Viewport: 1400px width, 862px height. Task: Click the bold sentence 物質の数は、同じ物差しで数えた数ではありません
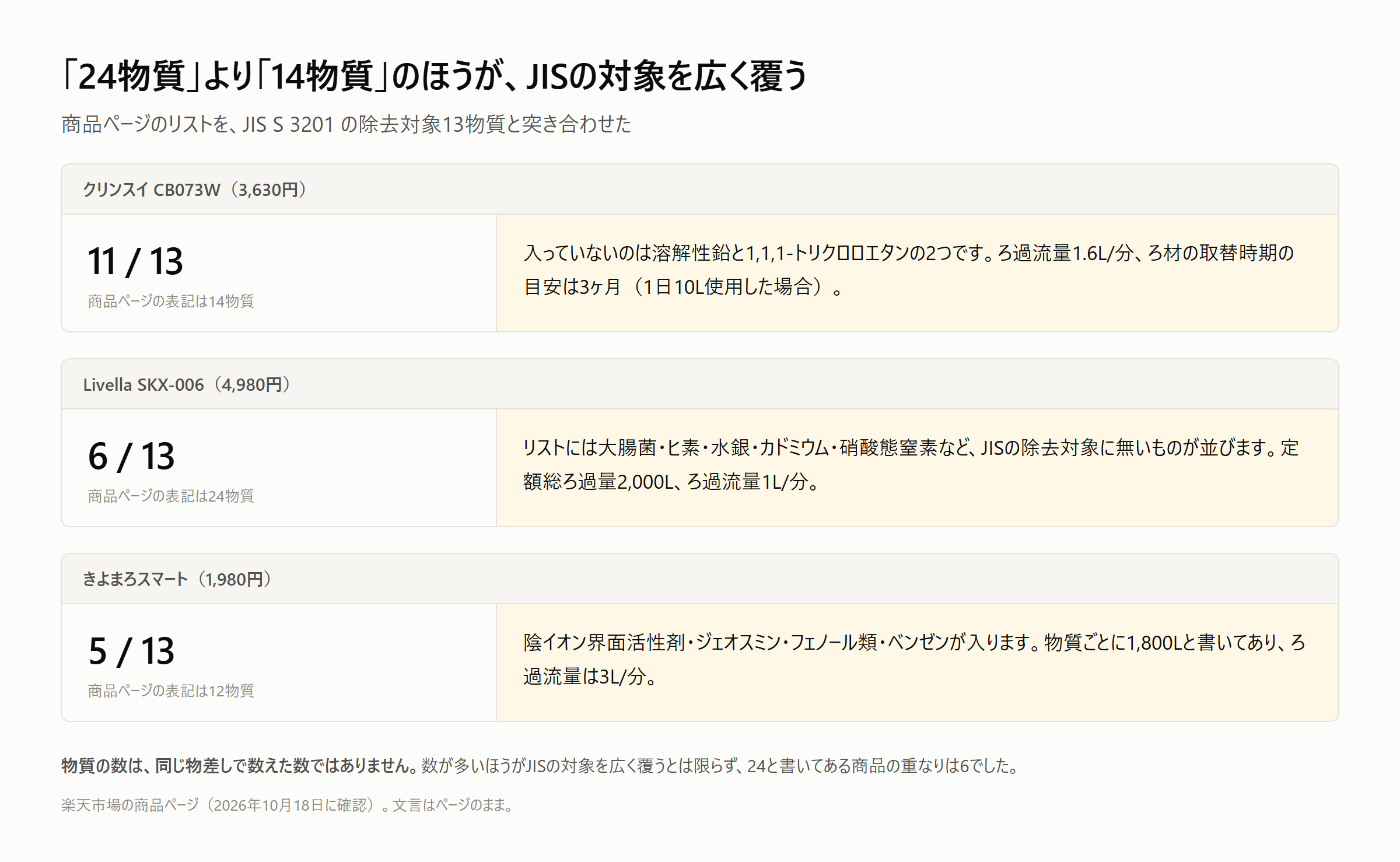pyautogui.click(x=239, y=766)
